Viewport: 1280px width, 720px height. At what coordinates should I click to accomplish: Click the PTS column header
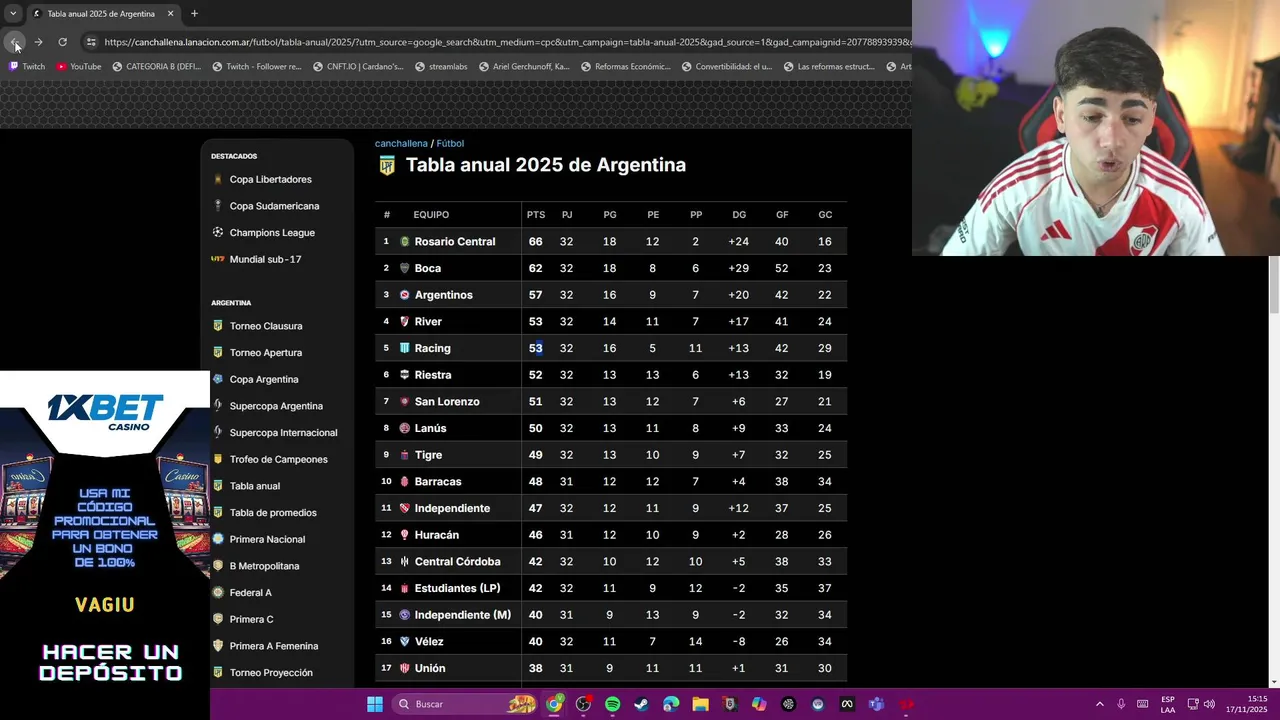[x=536, y=215]
